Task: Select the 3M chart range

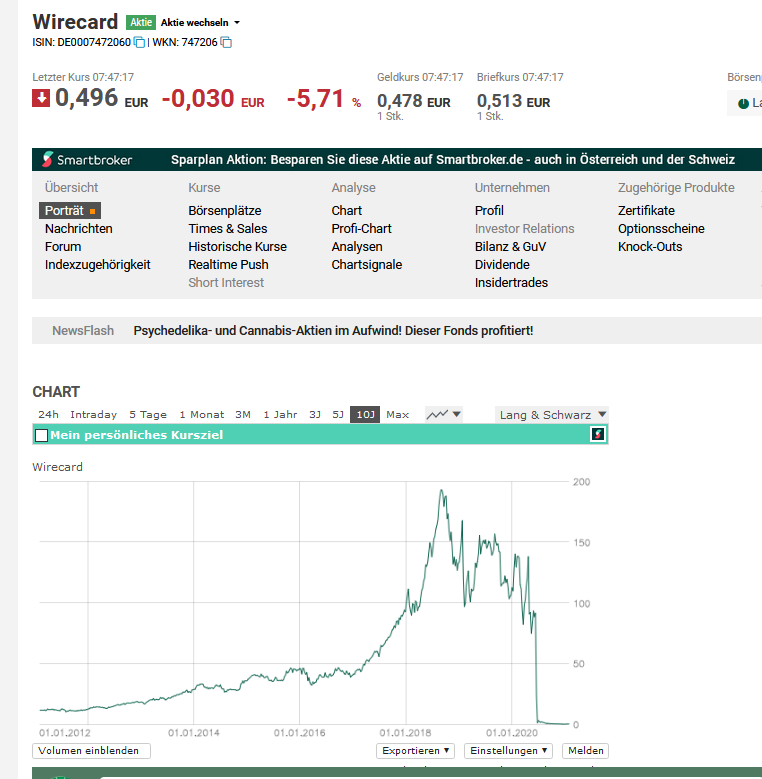Action: [x=243, y=414]
